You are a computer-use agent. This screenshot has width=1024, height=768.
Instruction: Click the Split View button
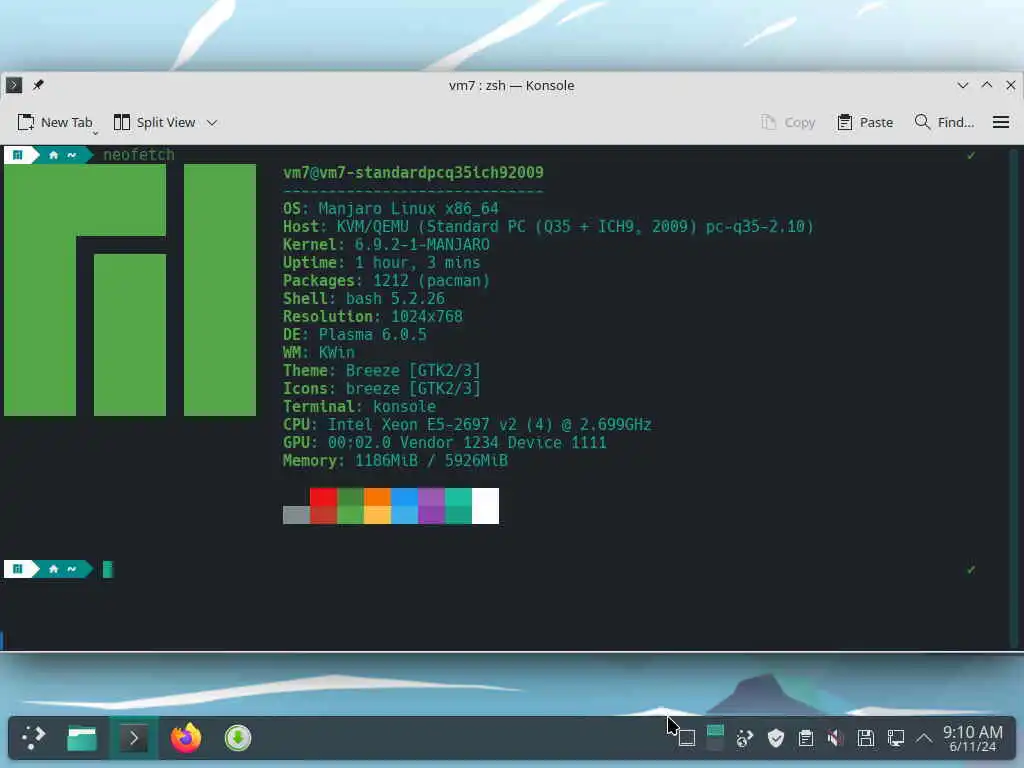point(155,122)
